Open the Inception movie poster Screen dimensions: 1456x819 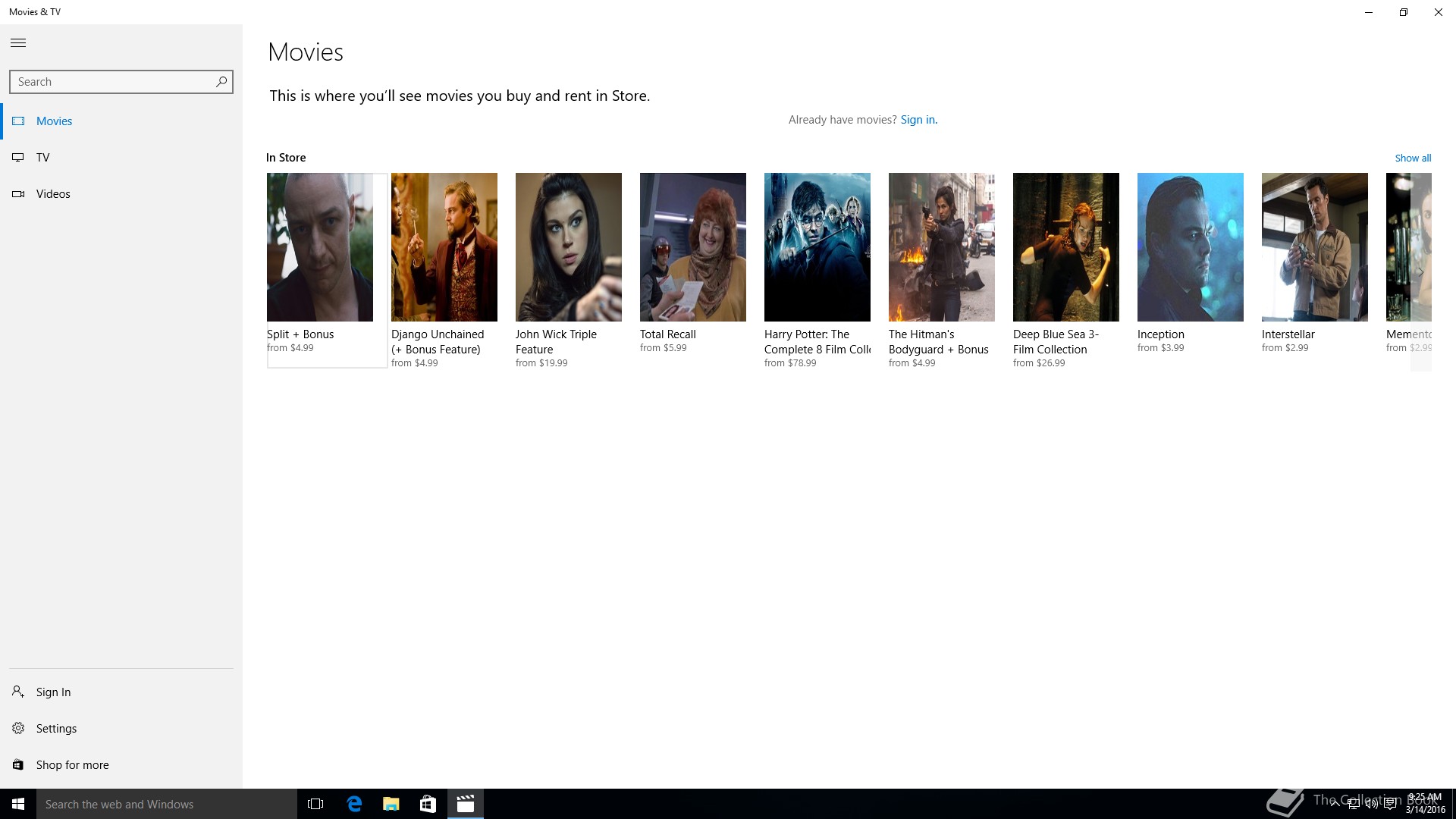[1191, 247]
